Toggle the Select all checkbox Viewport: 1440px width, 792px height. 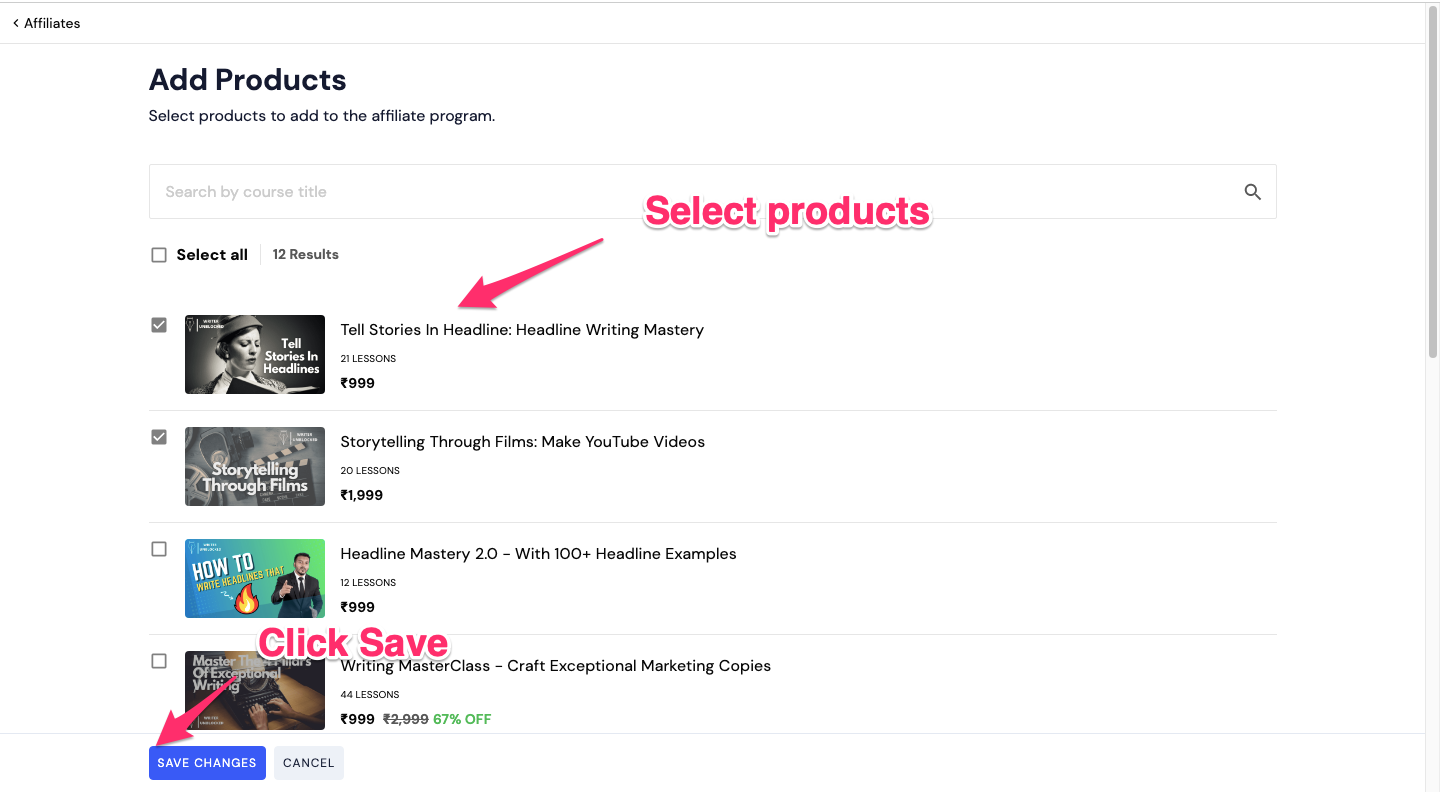159,255
